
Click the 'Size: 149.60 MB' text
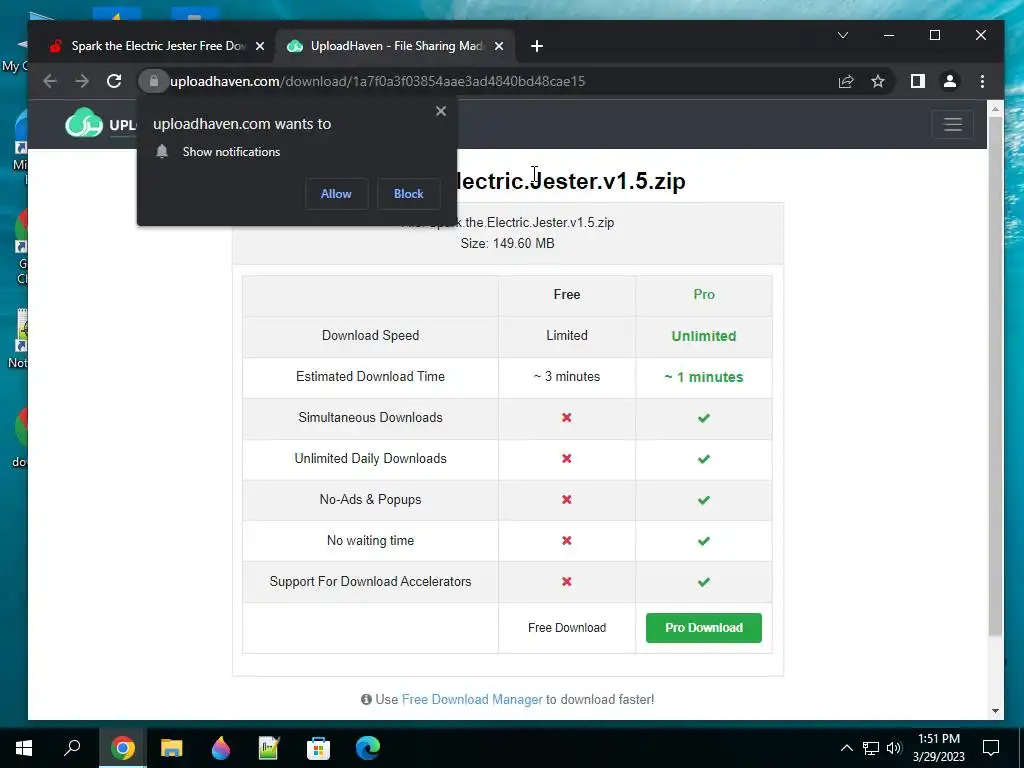click(x=507, y=244)
